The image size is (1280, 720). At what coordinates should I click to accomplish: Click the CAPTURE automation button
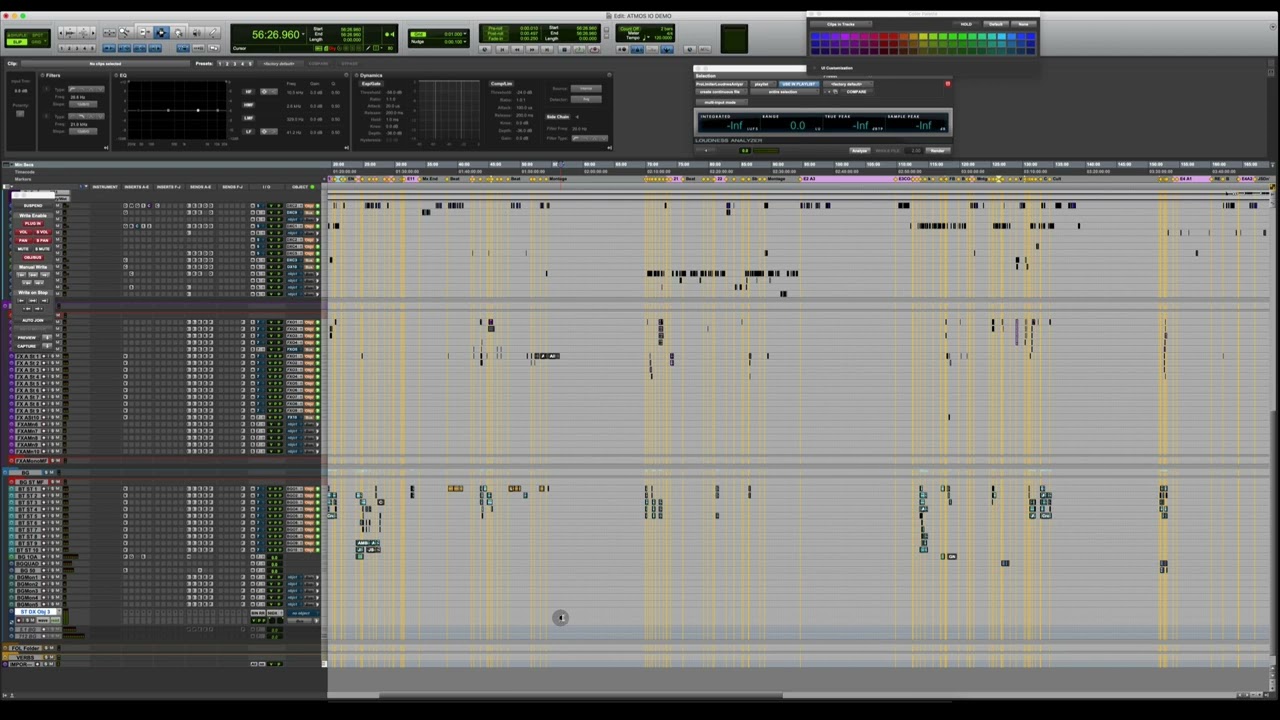26,346
